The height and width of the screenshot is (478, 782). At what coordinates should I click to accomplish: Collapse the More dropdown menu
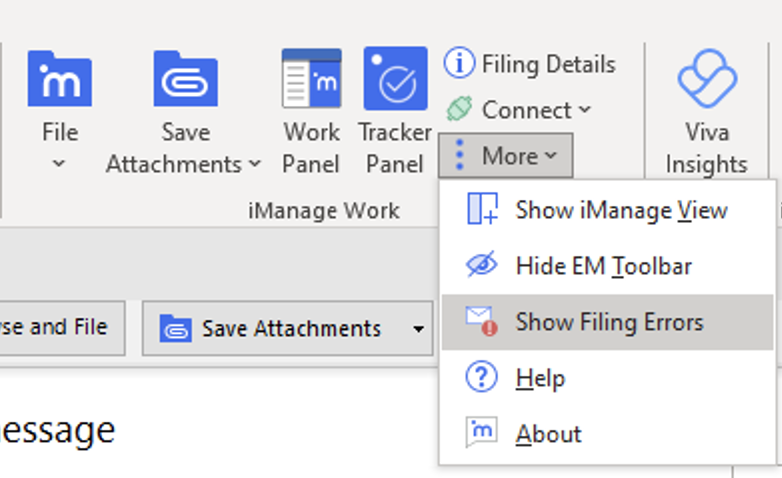[x=506, y=155]
